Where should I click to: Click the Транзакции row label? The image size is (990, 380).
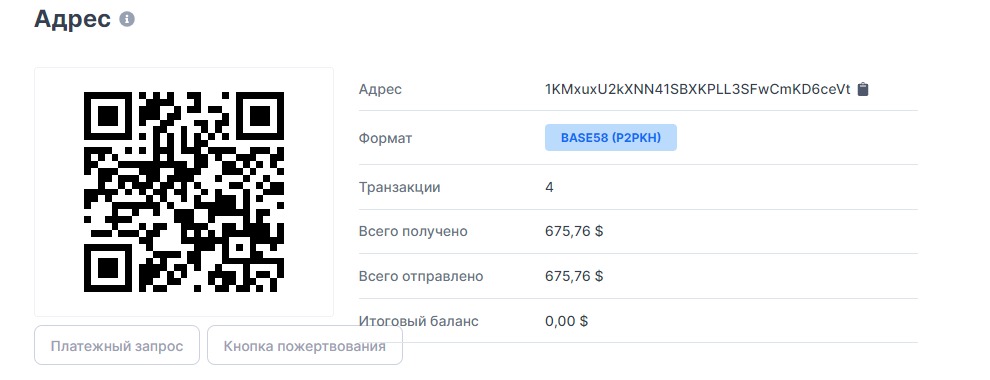click(x=400, y=187)
